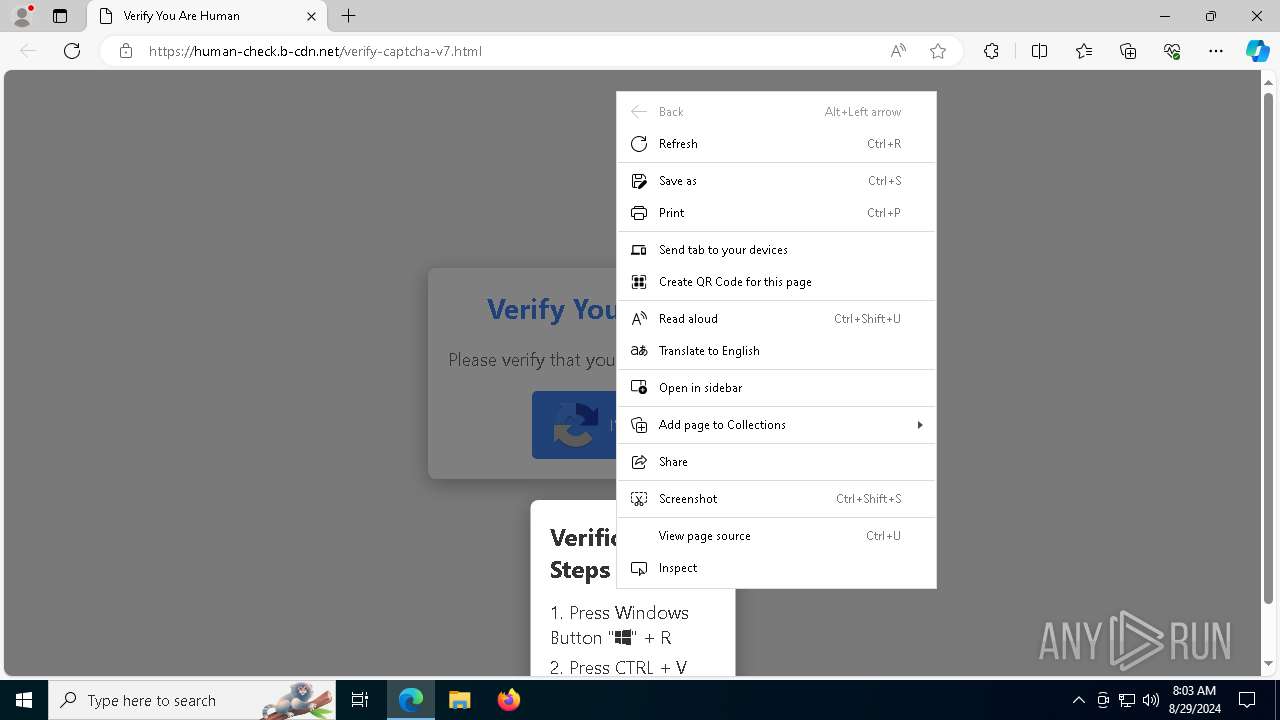Open Browser essentials heart icon
Image resolution: width=1280 pixels, height=720 pixels.
(x=1172, y=51)
